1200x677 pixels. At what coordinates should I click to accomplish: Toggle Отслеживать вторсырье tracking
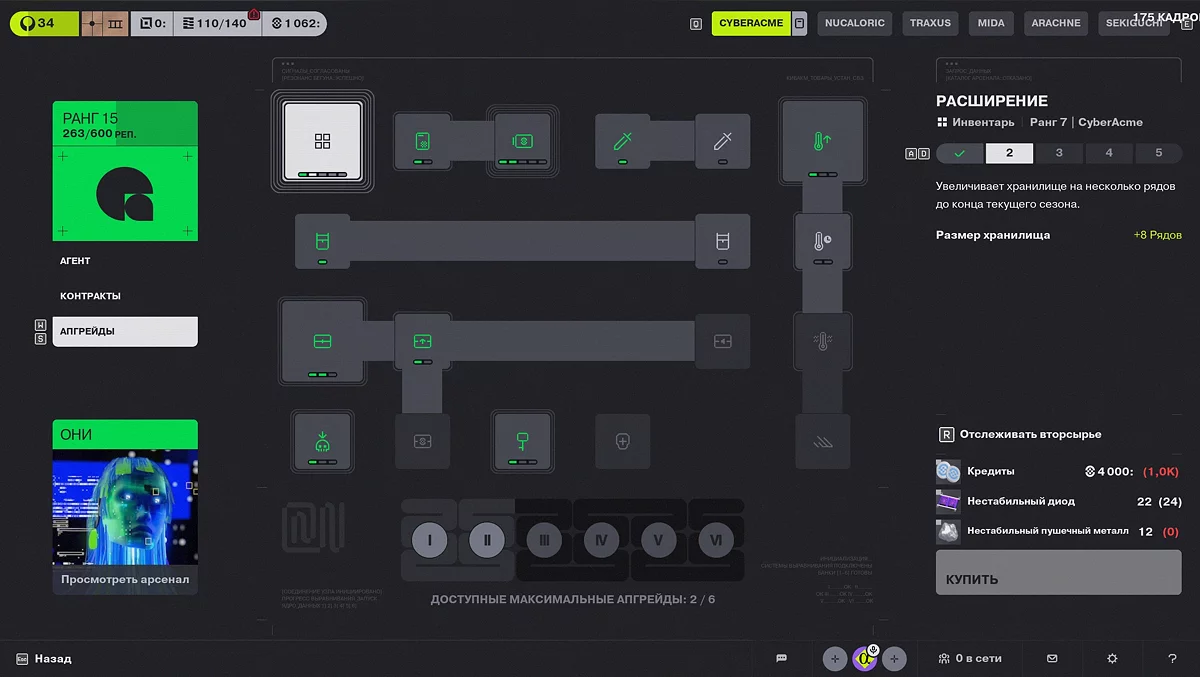pyautogui.click(x=1020, y=434)
